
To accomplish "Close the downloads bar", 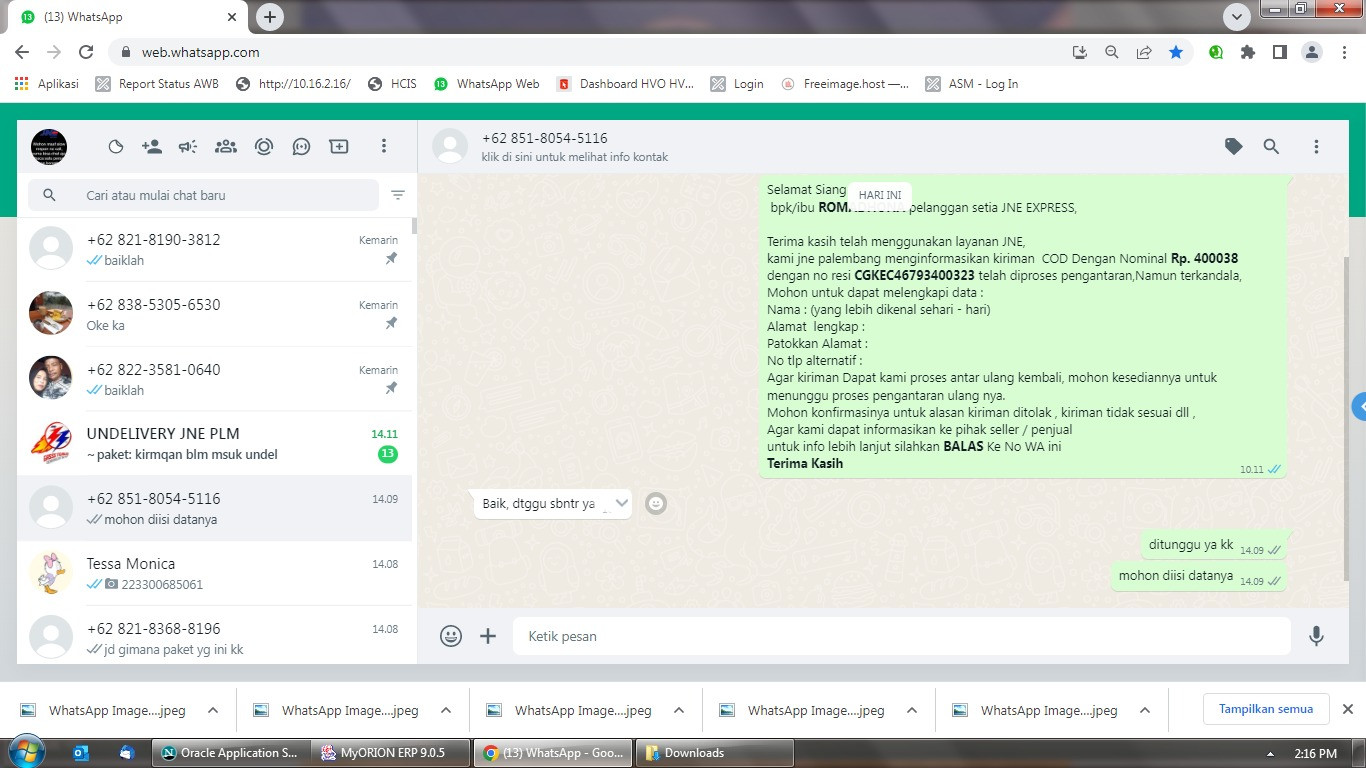I will coord(1347,709).
